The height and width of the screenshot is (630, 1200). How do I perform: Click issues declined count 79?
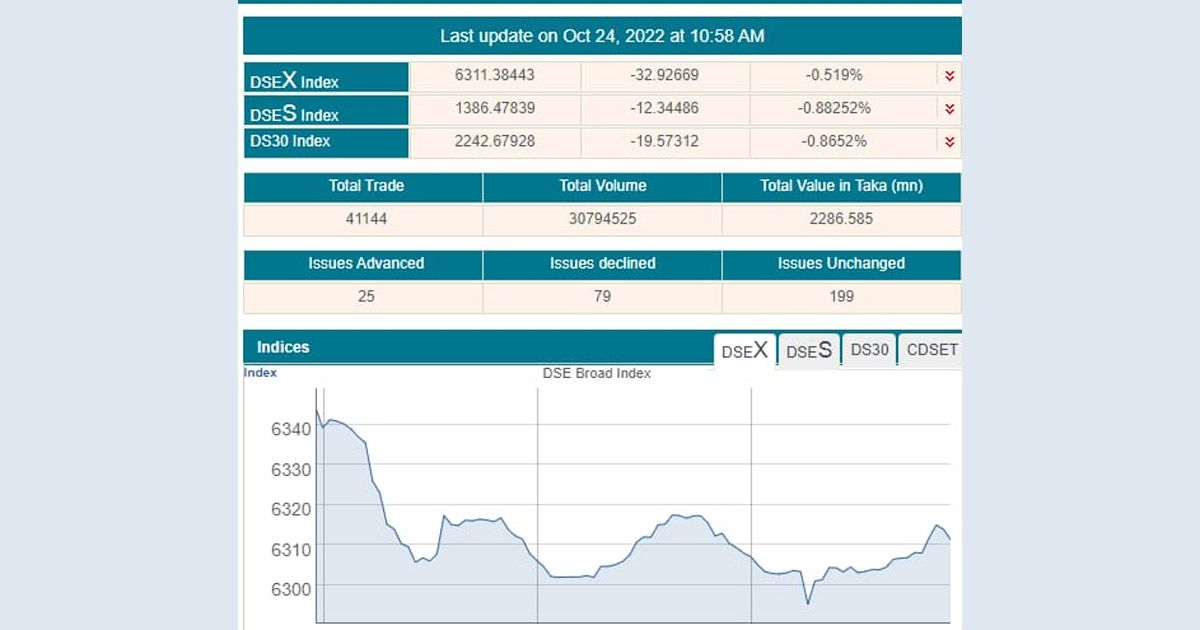tap(603, 296)
